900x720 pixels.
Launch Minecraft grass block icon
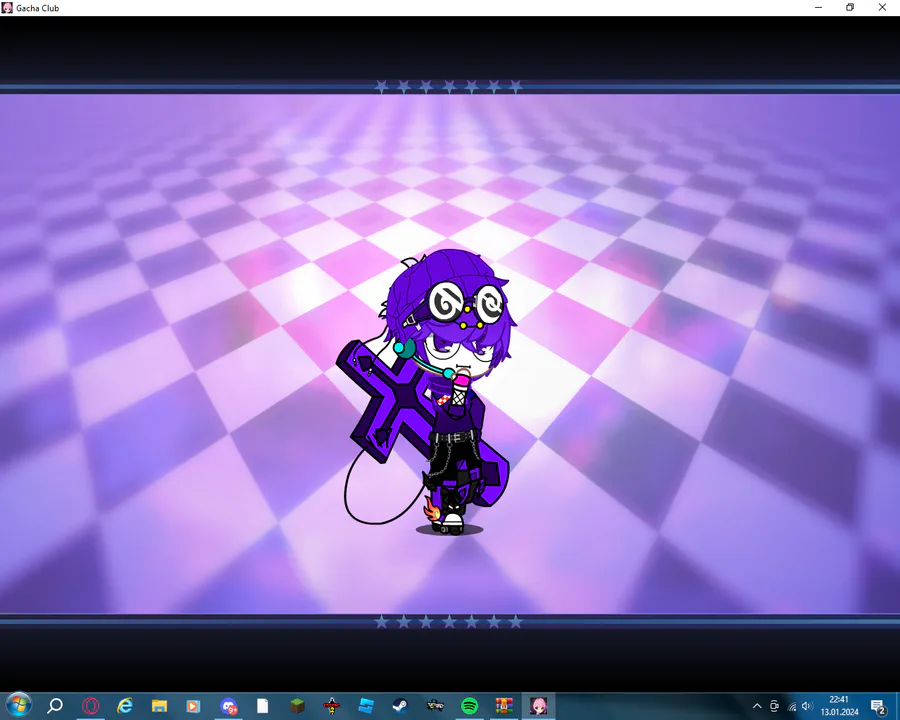tap(297, 706)
